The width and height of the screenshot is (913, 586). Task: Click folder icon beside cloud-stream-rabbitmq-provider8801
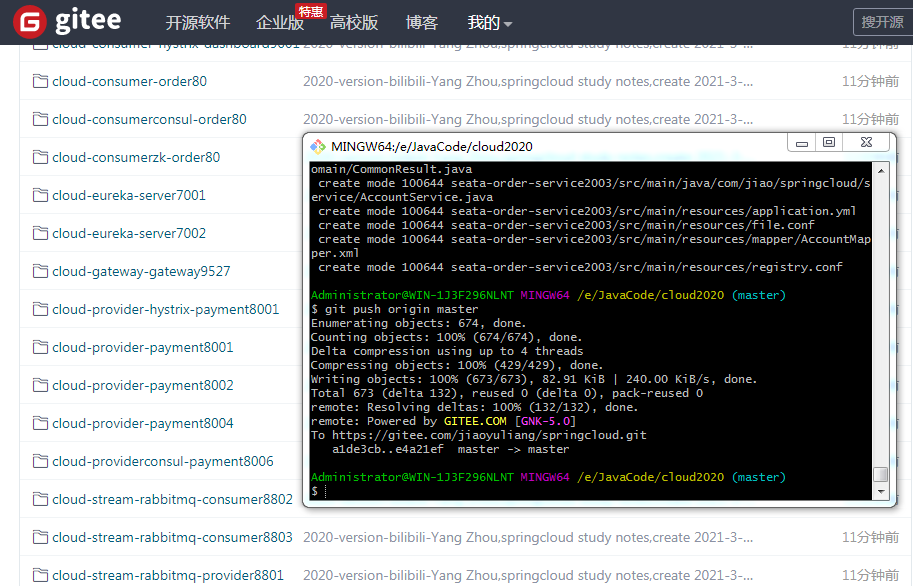pos(40,576)
